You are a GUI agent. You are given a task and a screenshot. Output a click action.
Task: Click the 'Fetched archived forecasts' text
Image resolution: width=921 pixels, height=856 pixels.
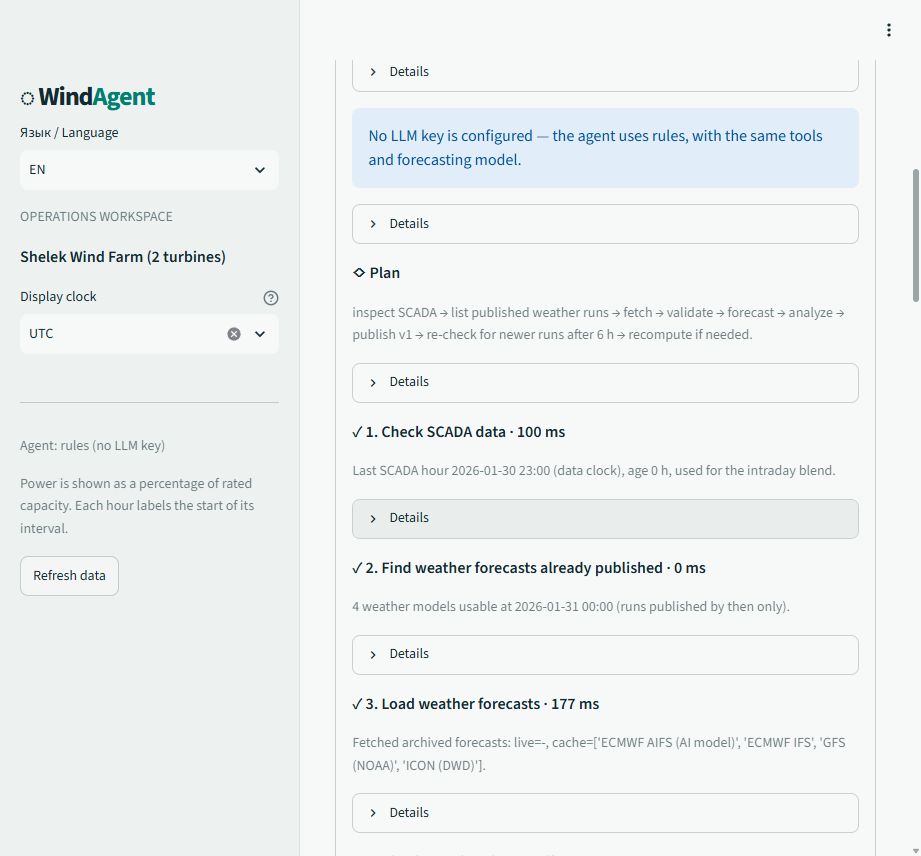pos(599,754)
